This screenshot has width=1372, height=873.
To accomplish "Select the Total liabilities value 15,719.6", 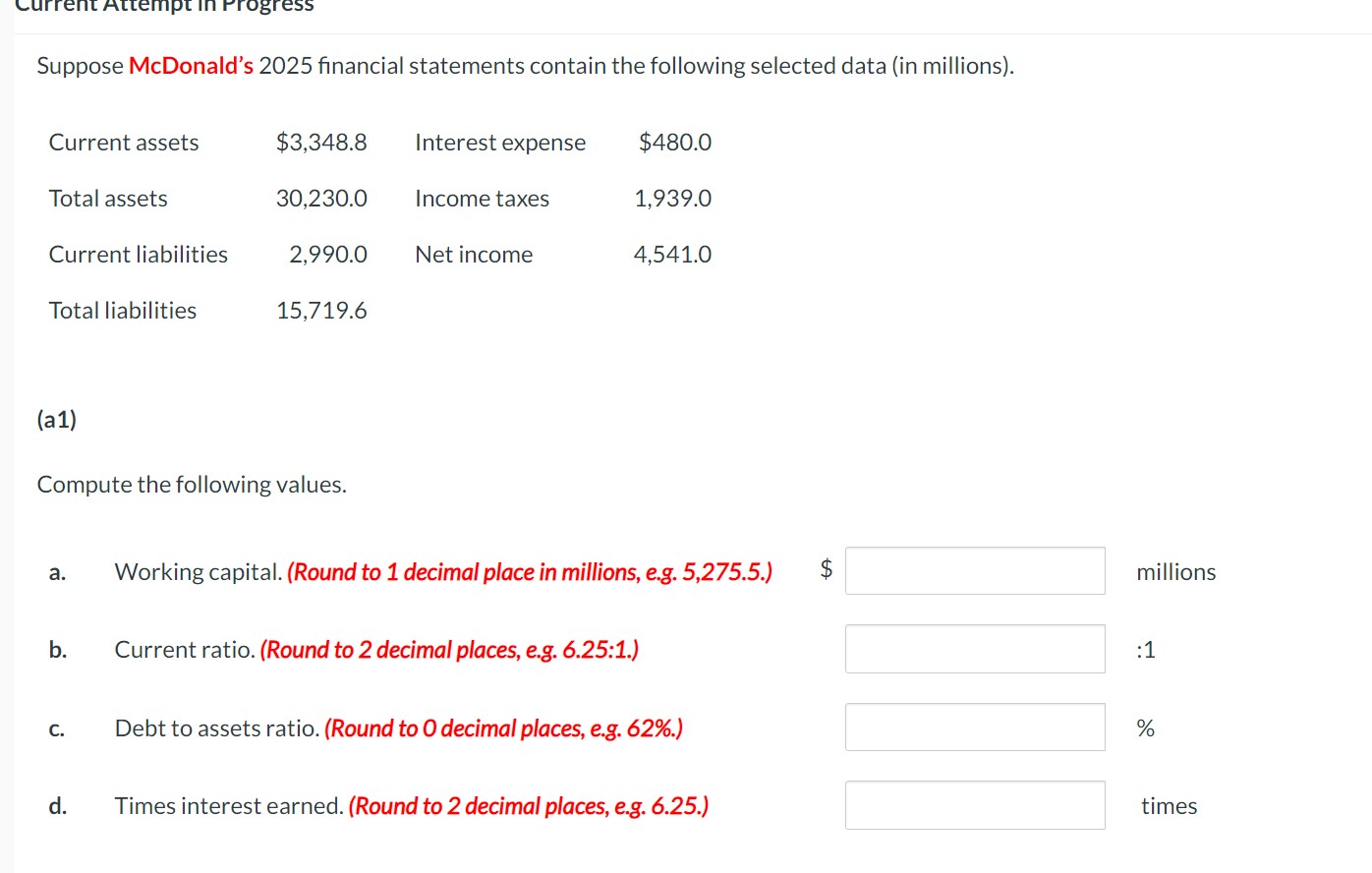I will 321,311.
